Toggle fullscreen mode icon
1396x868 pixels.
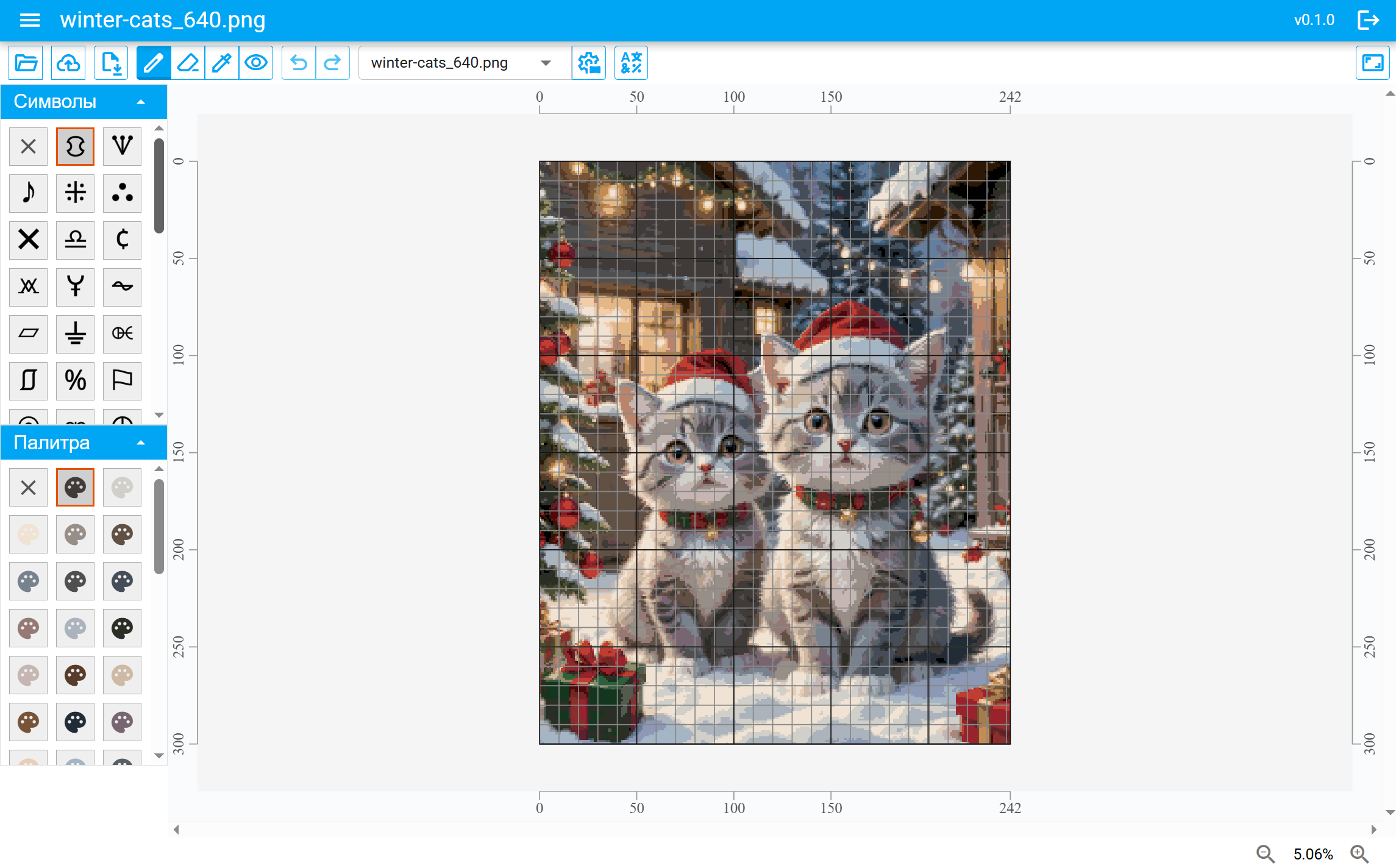pos(1373,63)
